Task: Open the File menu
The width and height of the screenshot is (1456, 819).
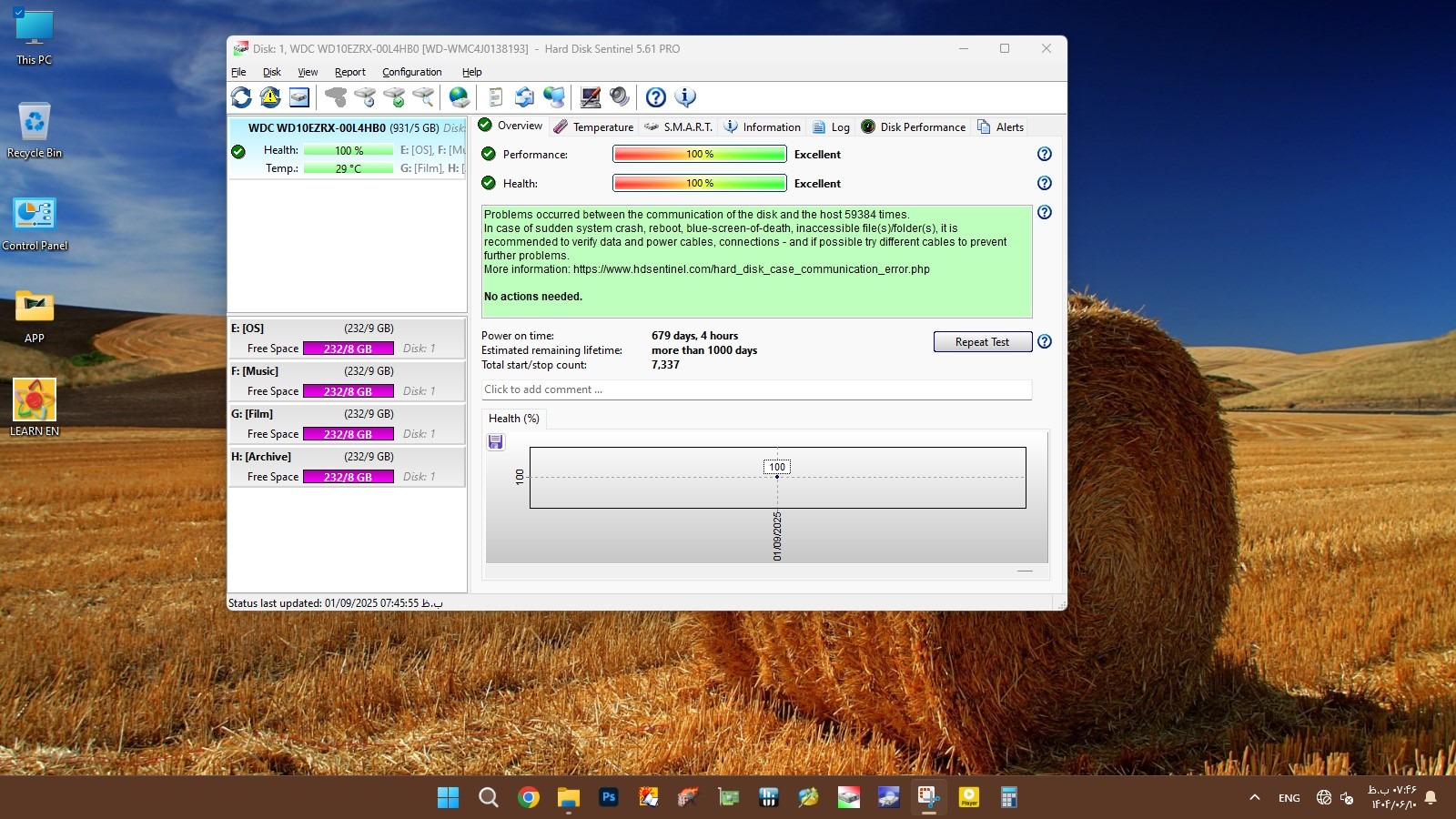Action: click(238, 72)
